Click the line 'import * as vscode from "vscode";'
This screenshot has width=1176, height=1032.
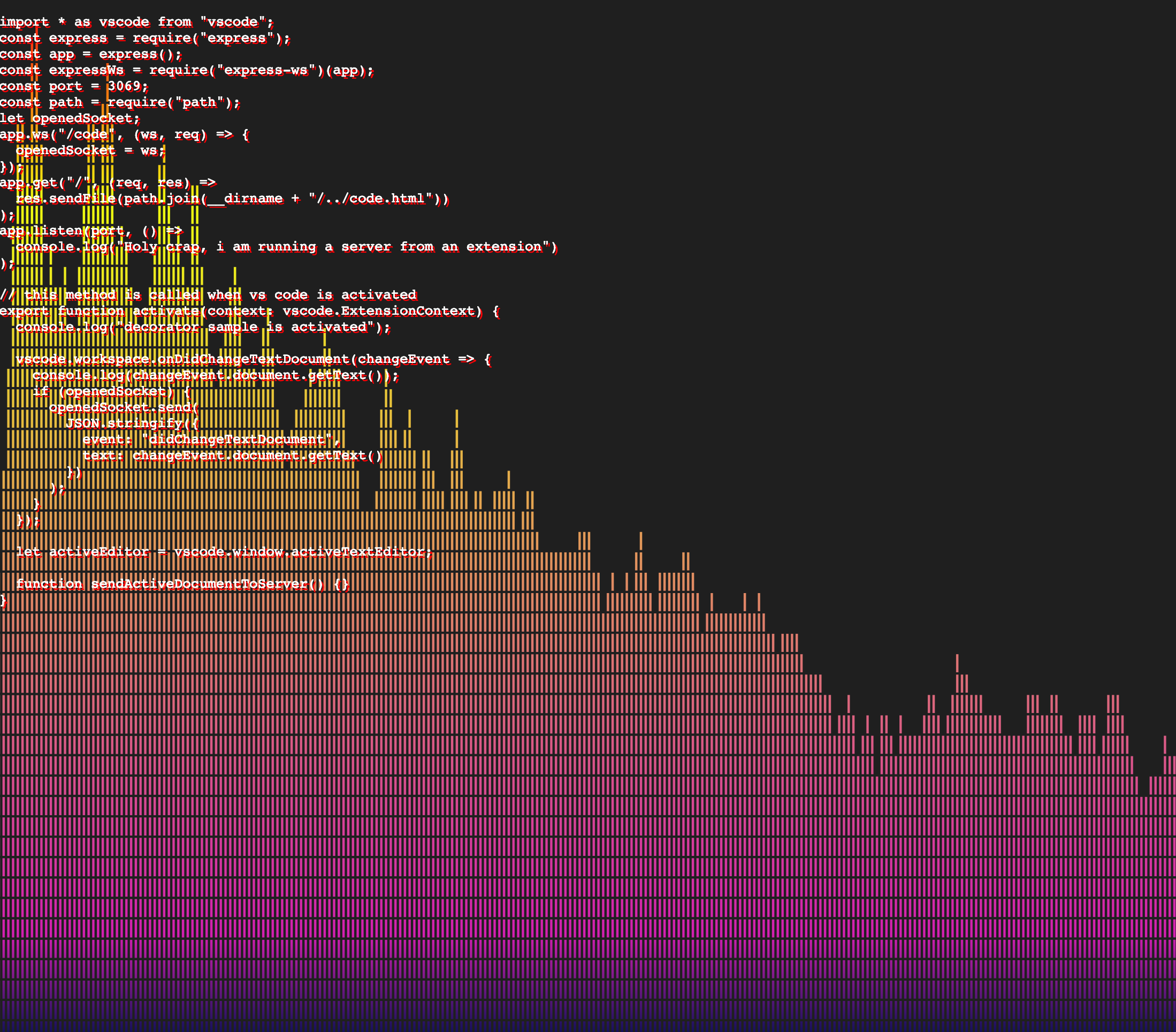point(137,22)
